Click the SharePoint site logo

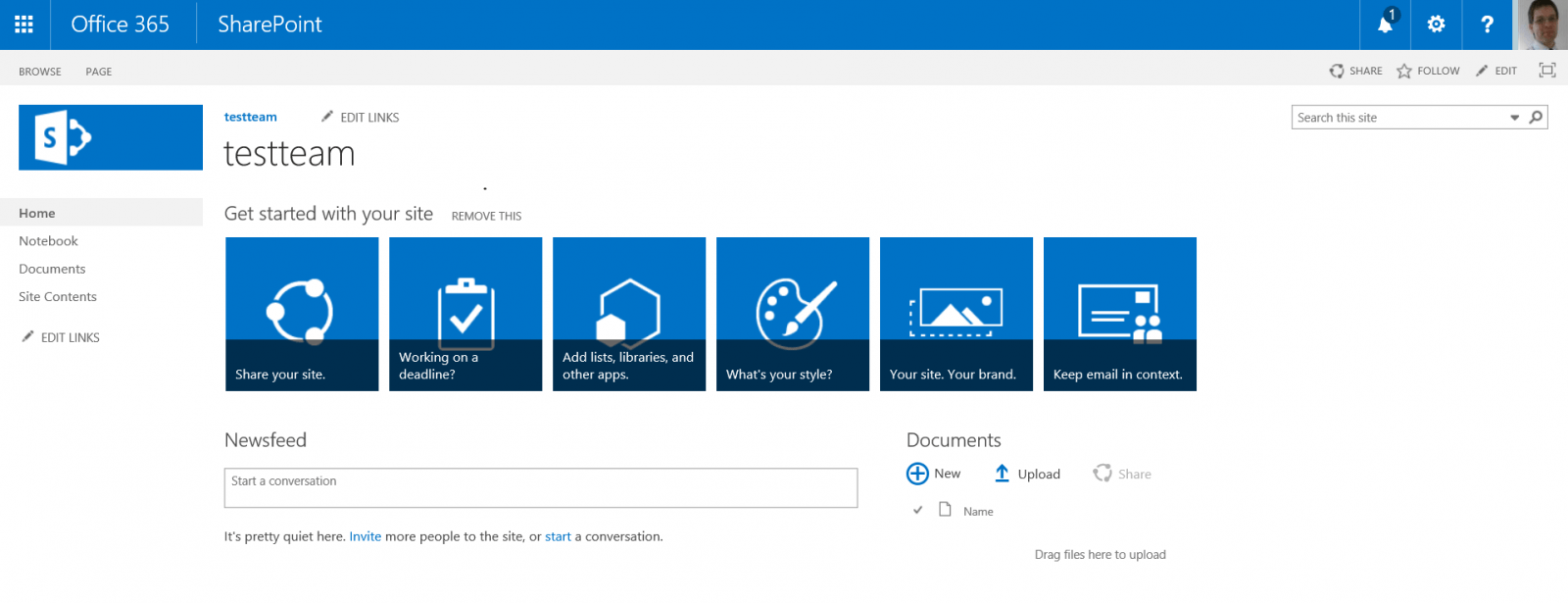tap(111, 137)
